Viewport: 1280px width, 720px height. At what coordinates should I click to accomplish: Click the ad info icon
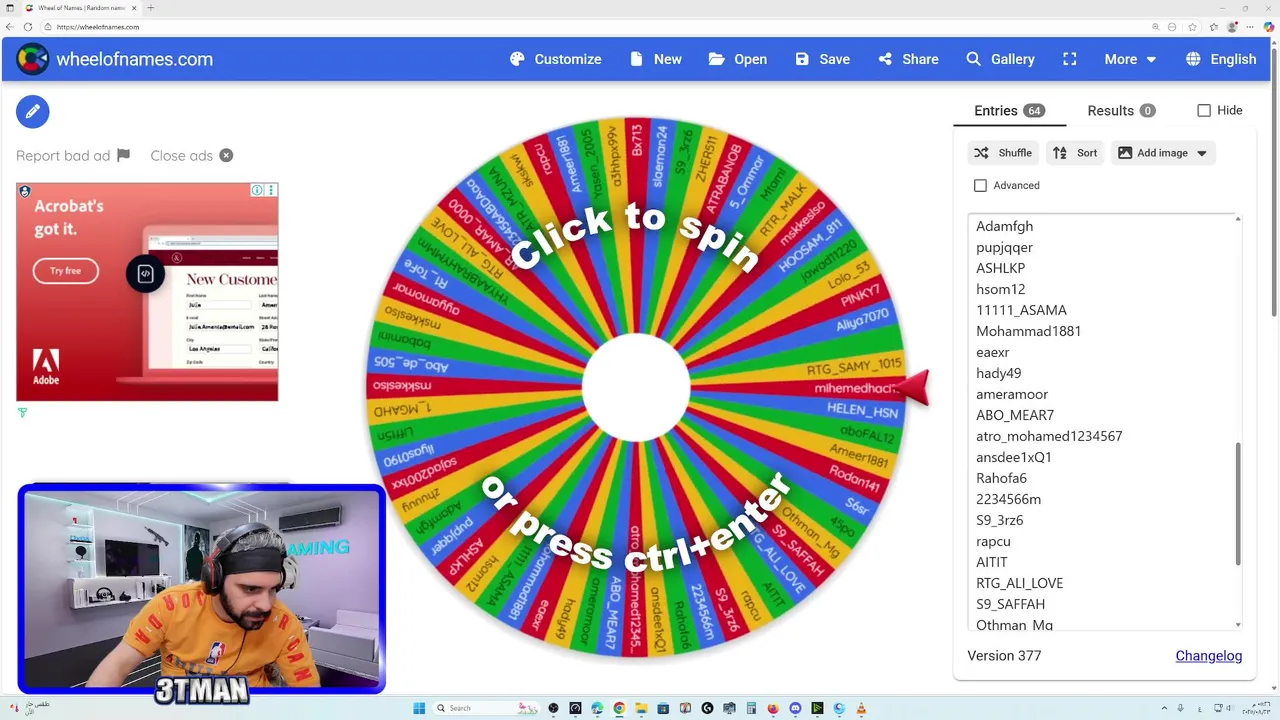[257, 190]
